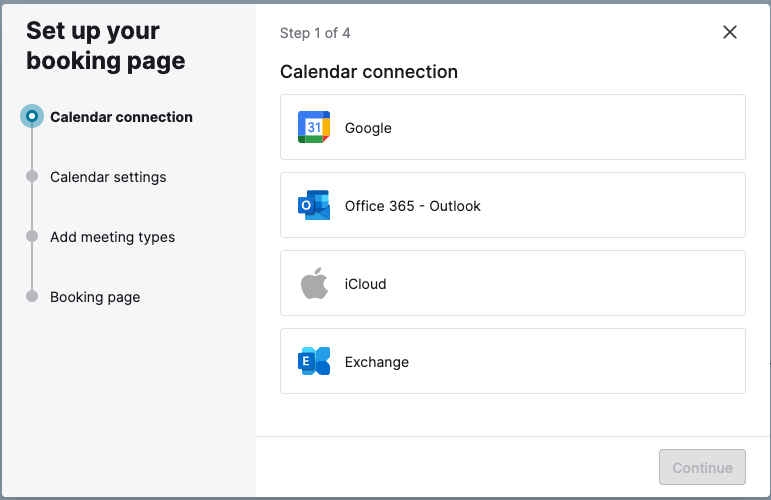Select the Exchange calendar label
This screenshot has height=500, width=771.
tap(376, 362)
